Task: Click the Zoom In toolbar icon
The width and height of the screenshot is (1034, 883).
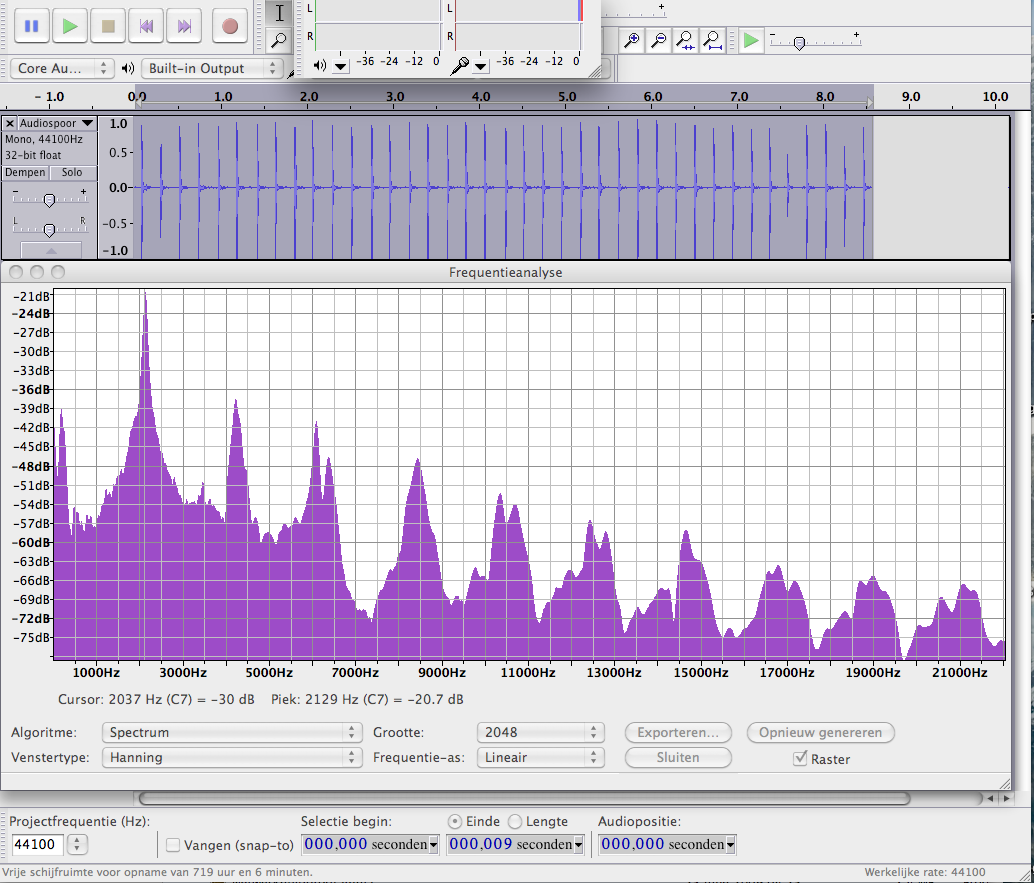Action: point(632,41)
